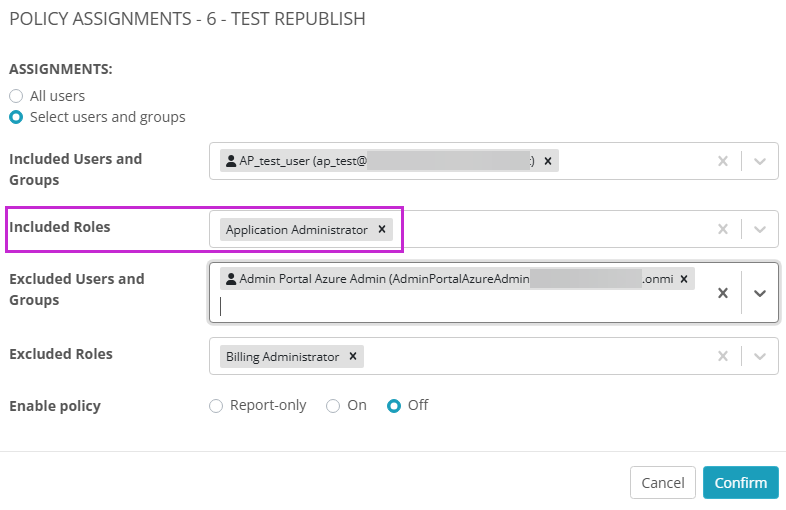Screen dimensions: 786x510
Task: Set Enable policy to Report-only
Action: (216, 406)
